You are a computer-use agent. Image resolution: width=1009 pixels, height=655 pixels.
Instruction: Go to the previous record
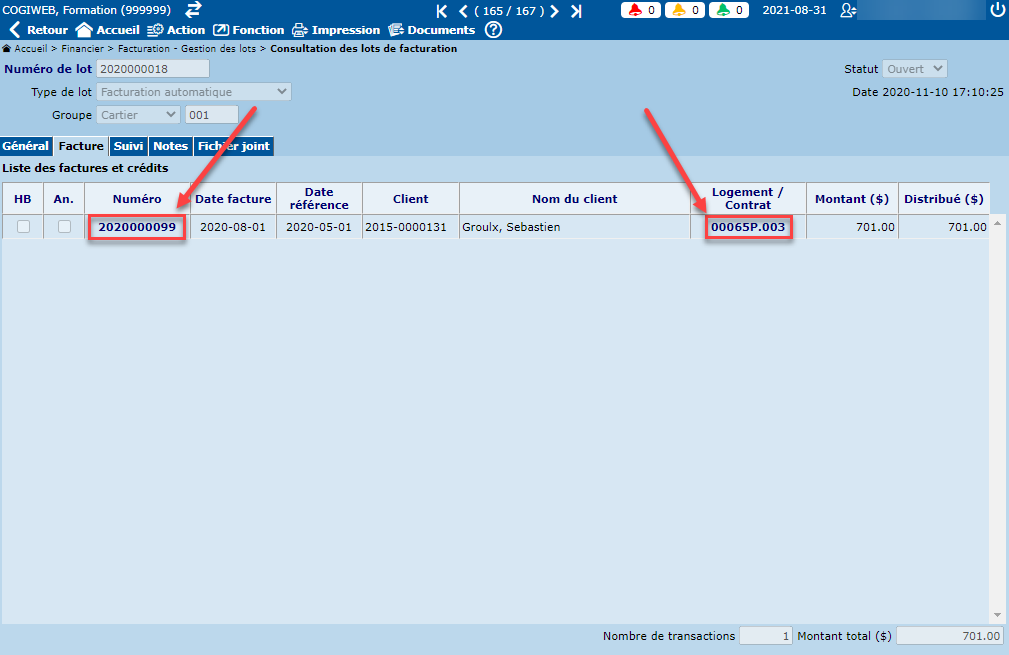[x=463, y=11]
